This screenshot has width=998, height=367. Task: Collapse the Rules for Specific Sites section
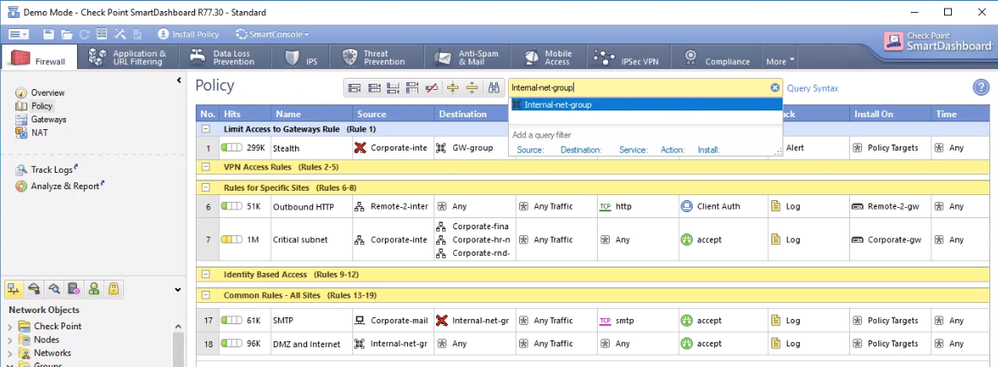click(x=206, y=188)
